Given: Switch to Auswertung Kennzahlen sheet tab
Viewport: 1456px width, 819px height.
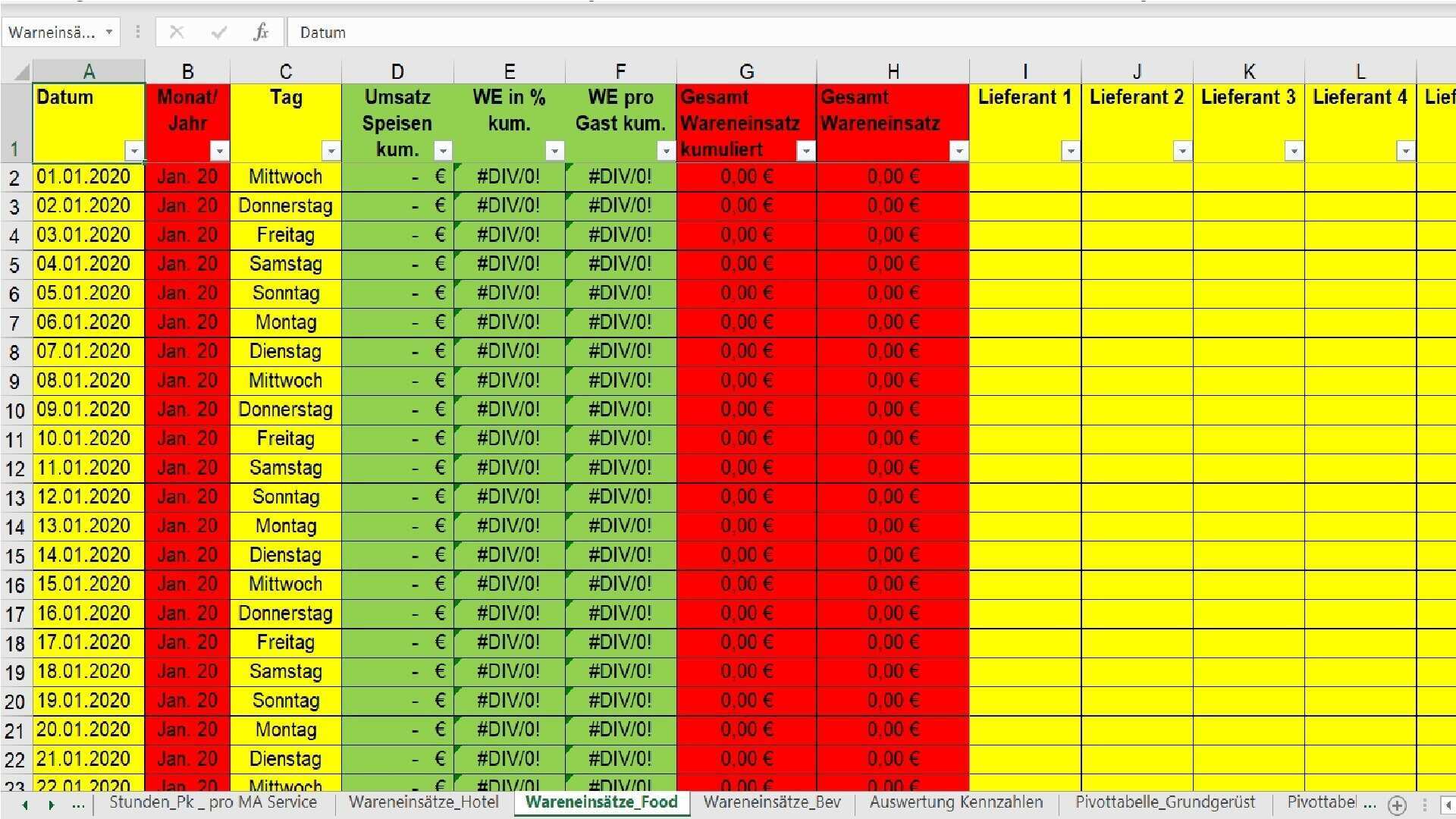Looking at the screenshot, I should tap(955, 802).
